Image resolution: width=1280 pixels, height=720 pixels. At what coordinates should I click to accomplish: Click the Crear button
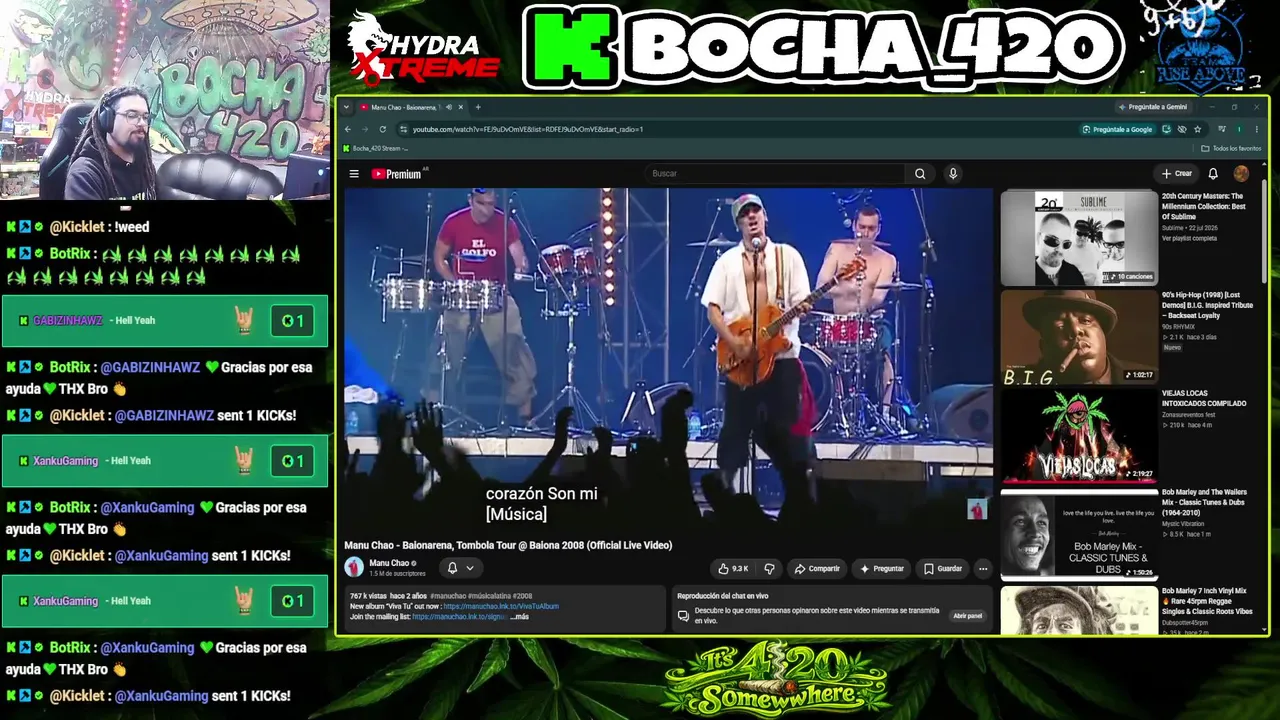pyautogui.click(x=1177, y=174)
